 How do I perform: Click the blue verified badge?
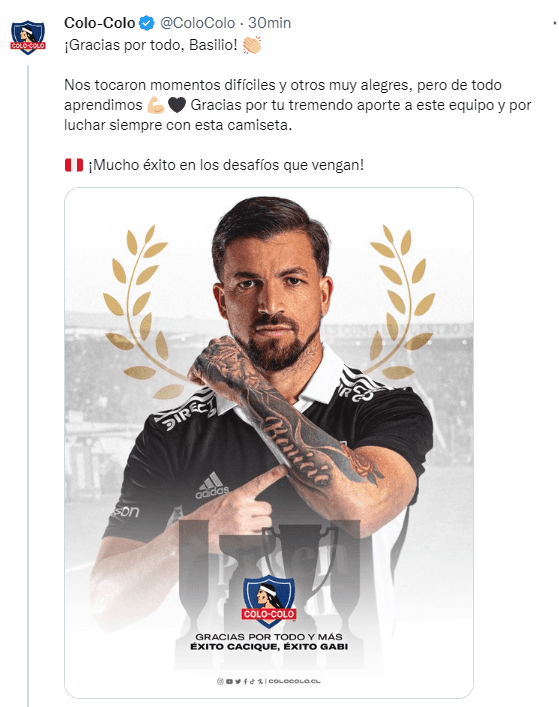coord(147,23)
